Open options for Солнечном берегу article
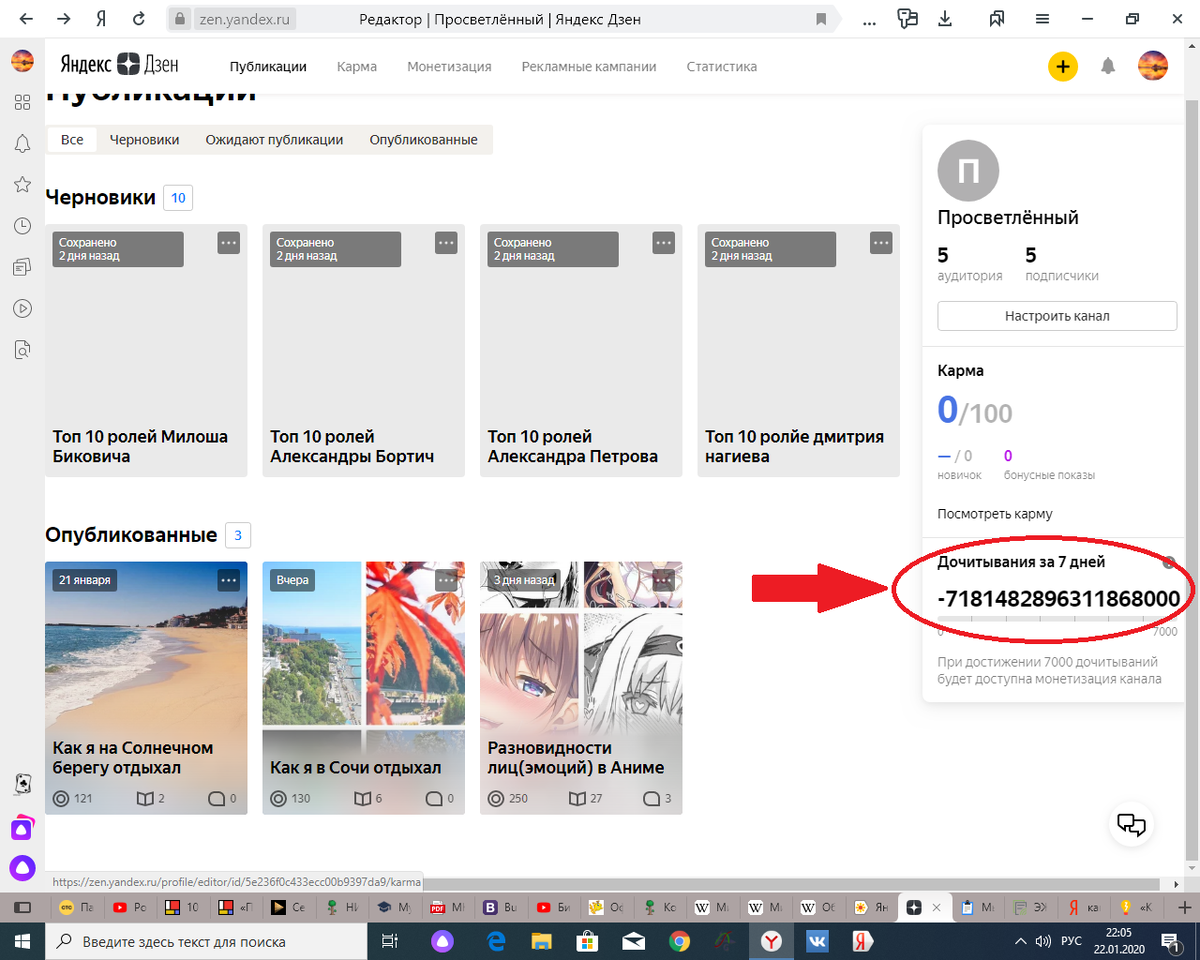The image size is (1200, 960). pyautogui.click(x=229, y=580)
